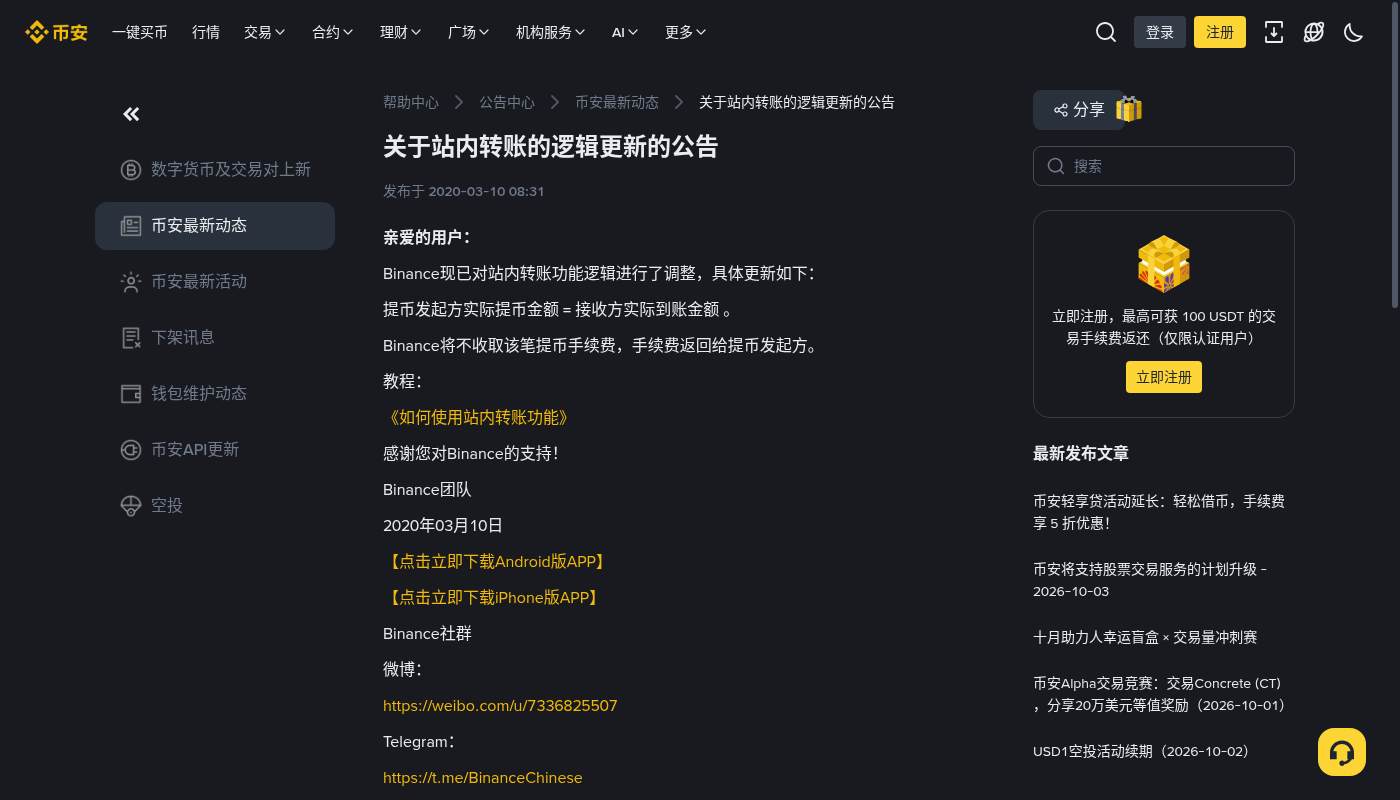The height and width of the screenshot is (800, 1400).
Task: Click the download app icon
Action: pos(1274,32)
